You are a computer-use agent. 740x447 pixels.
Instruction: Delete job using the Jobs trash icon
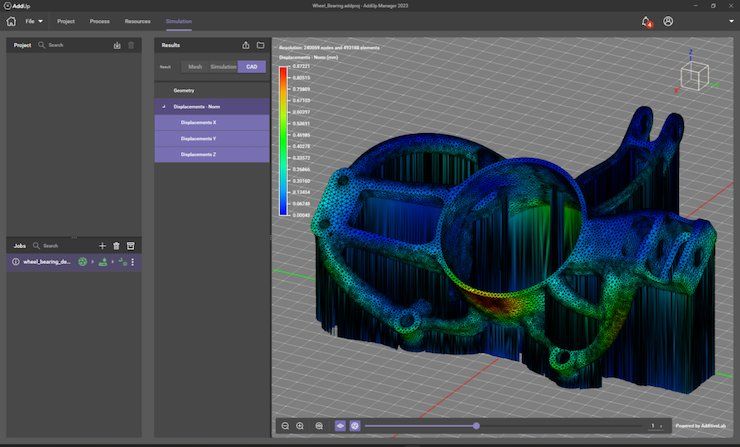pos(117,245)
